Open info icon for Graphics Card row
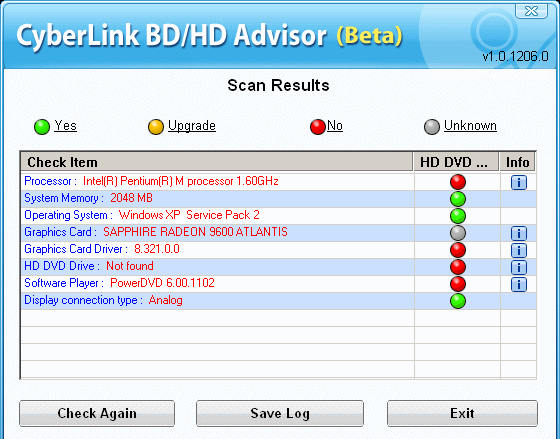 pyautogui.click(x=519, y=234)
